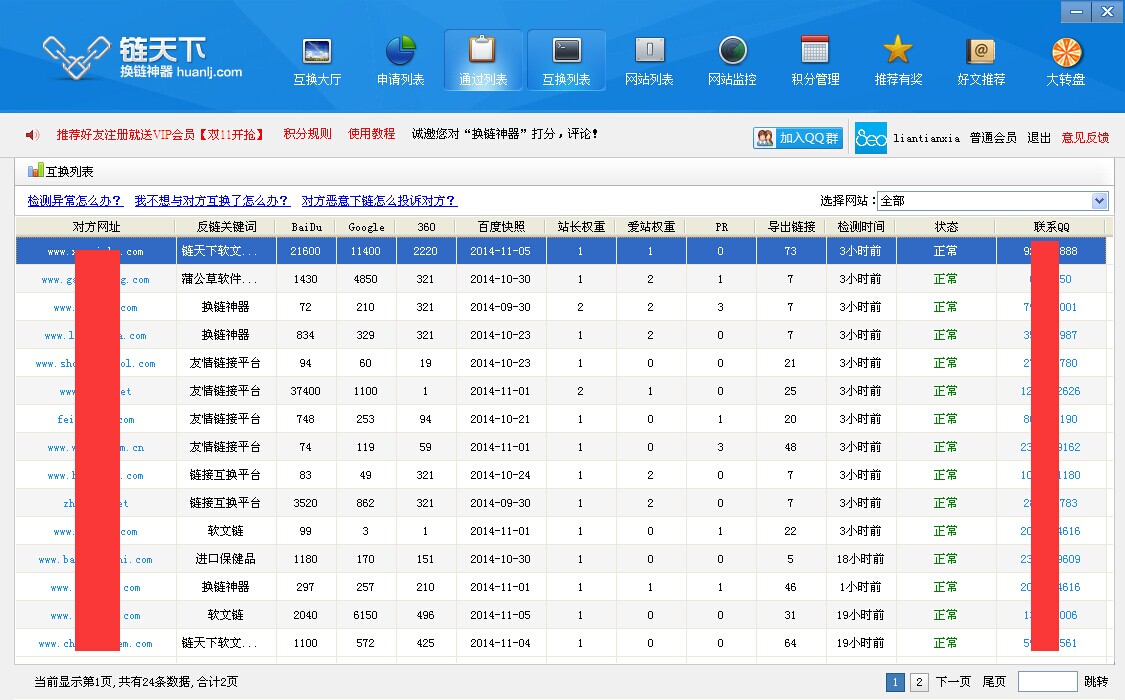Click the page number jump input field
The width and height of the screenshot is (1125, 700).
point(1047,682)
